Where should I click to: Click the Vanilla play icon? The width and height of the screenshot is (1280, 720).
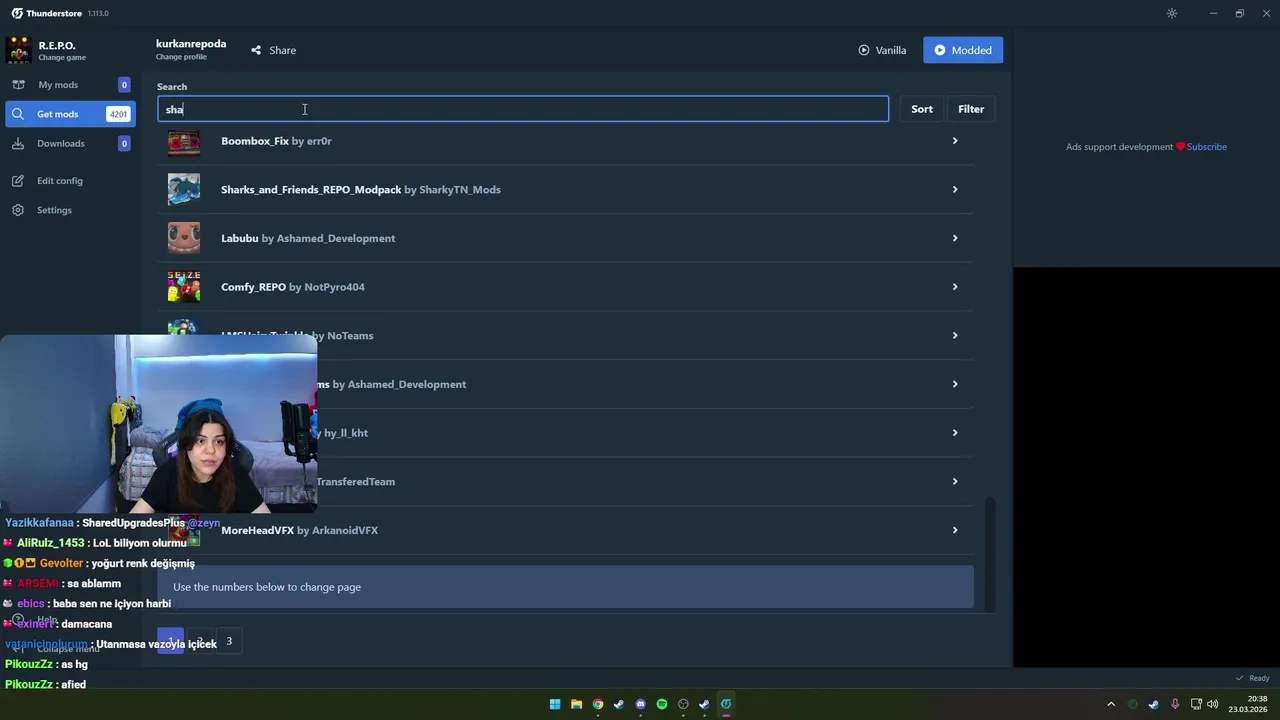[864, 50]
